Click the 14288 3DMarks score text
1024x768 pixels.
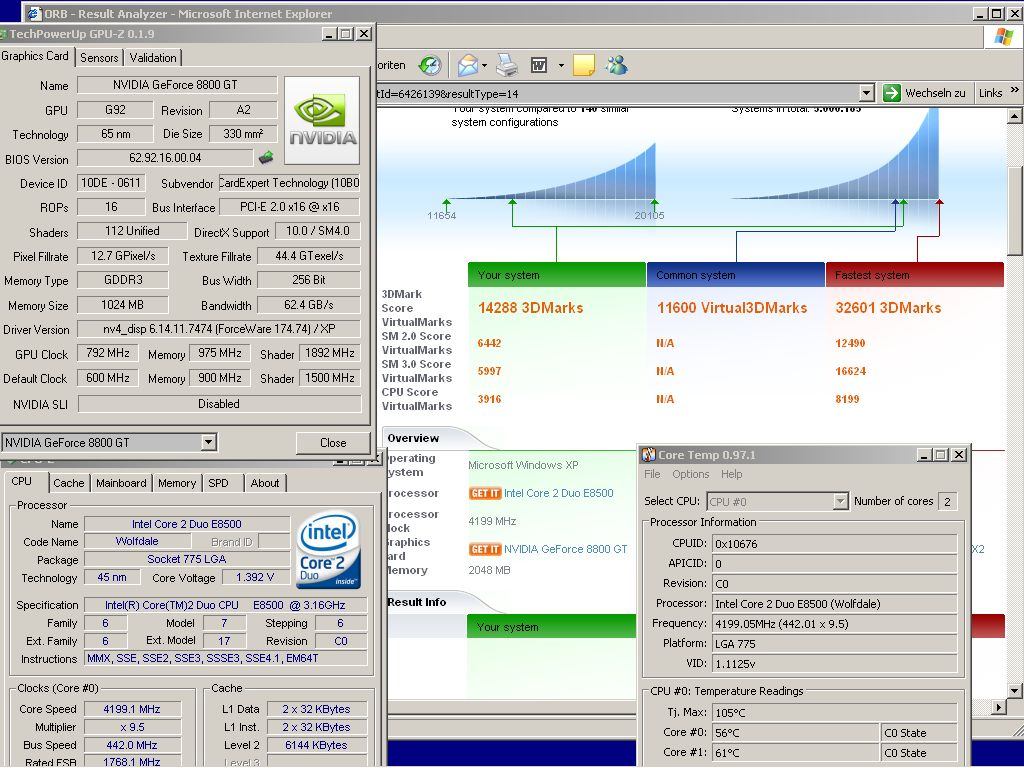click(530, 308)
